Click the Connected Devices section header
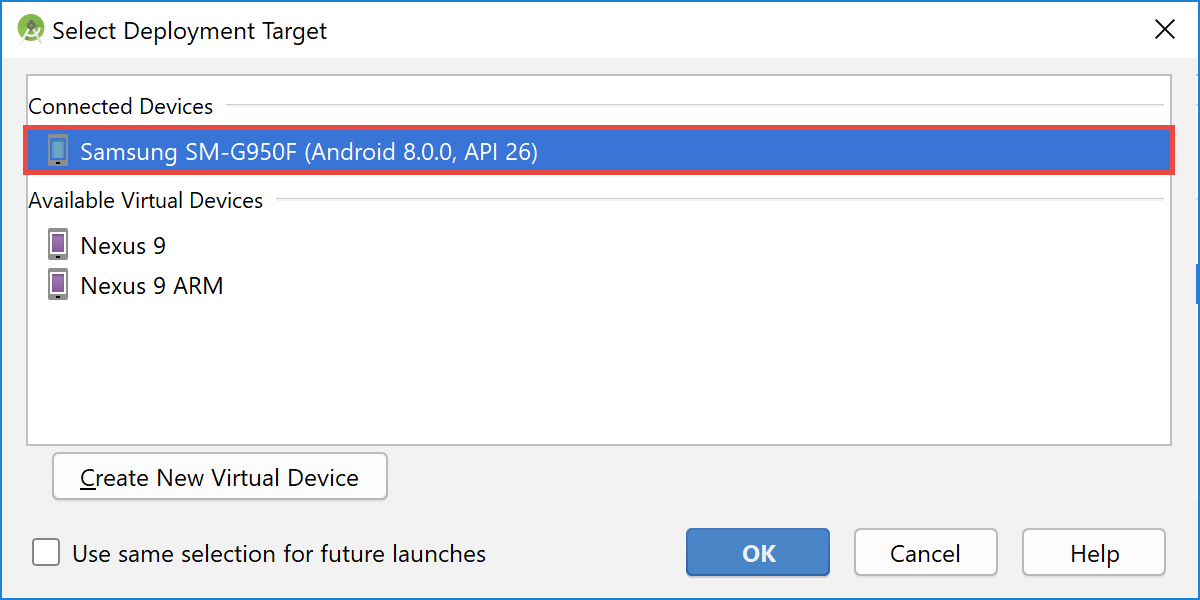The width and height of the screenshot is (1200, 600). [x=121, y=106]
